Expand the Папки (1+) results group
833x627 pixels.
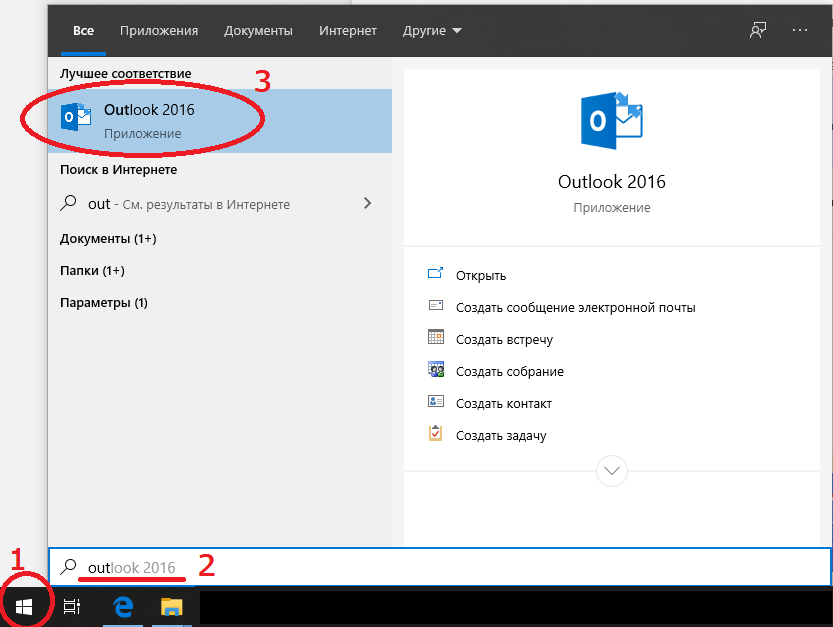coord(92,270)
